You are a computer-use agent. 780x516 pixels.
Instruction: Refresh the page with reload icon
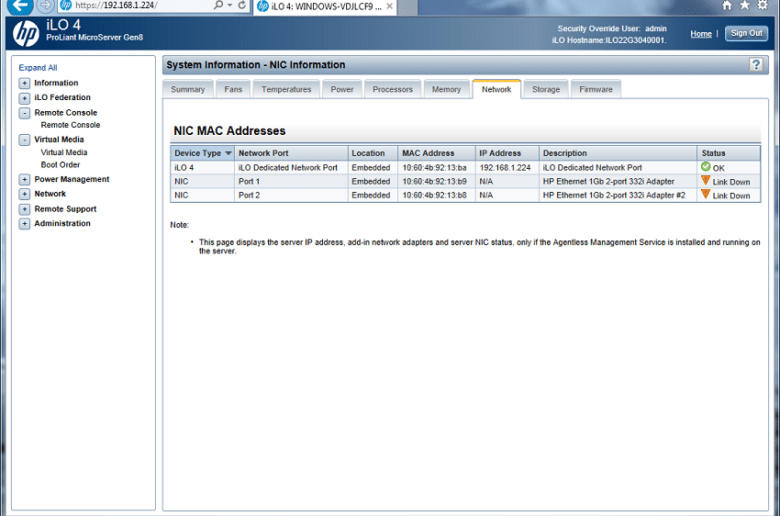click(x=242, y=5)
